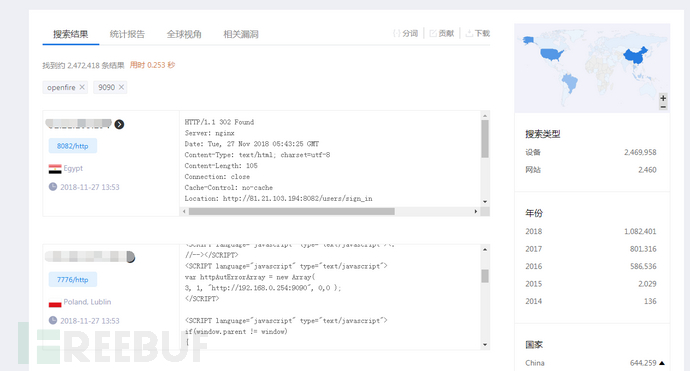The width and height of the screenshot is (690, 371).
Task: Click the 'Server: nginx' line
Action: (209, 133)
